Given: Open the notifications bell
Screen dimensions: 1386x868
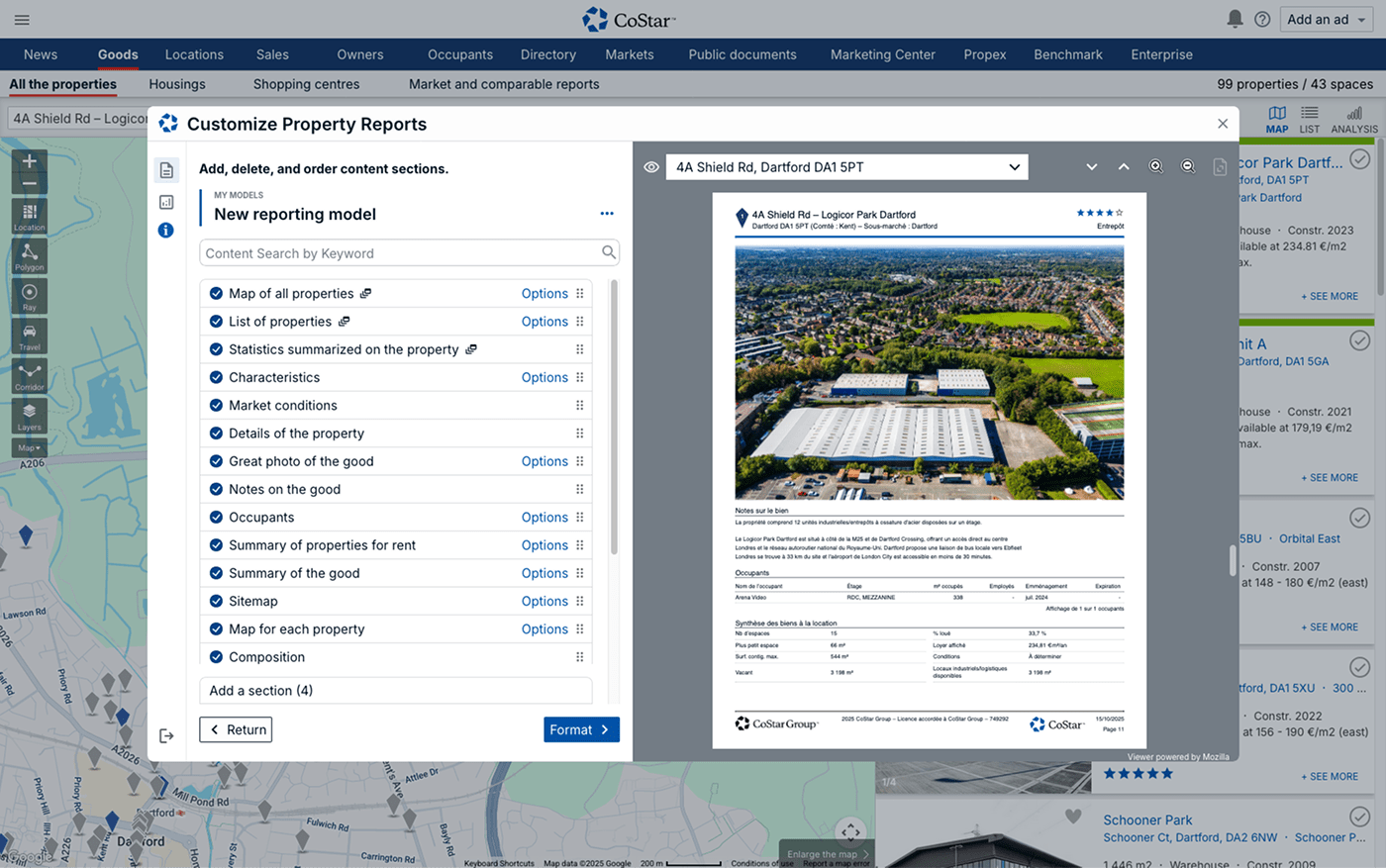Looking at the screenshot, I should [x=1235, y=19].
